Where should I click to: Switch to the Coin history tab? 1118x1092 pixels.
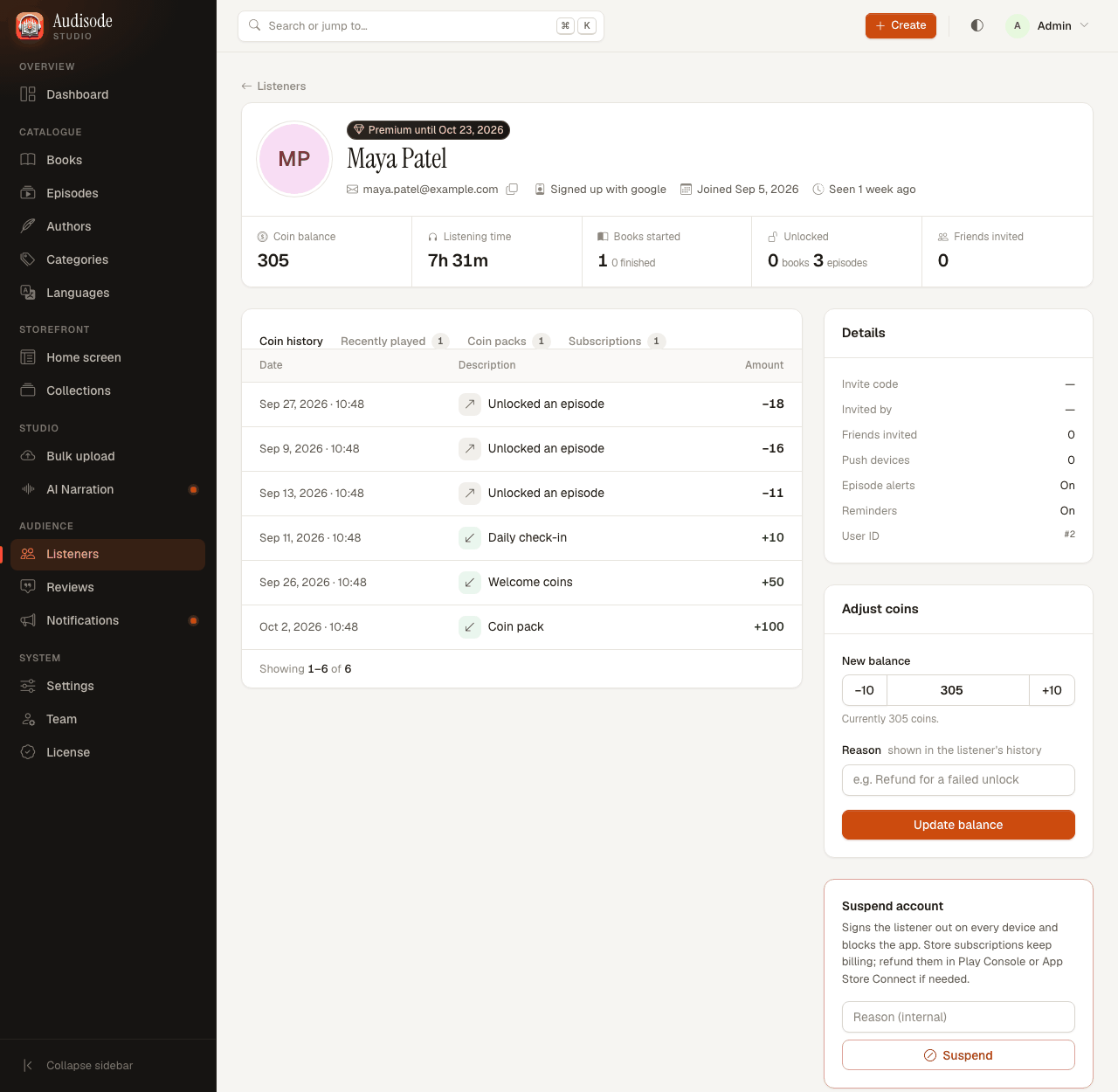pos(291,341)
